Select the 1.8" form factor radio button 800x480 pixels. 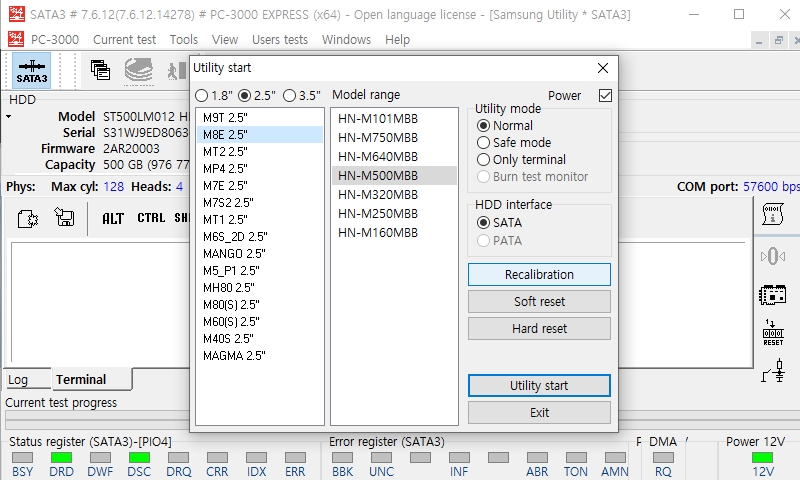[202, 95]
